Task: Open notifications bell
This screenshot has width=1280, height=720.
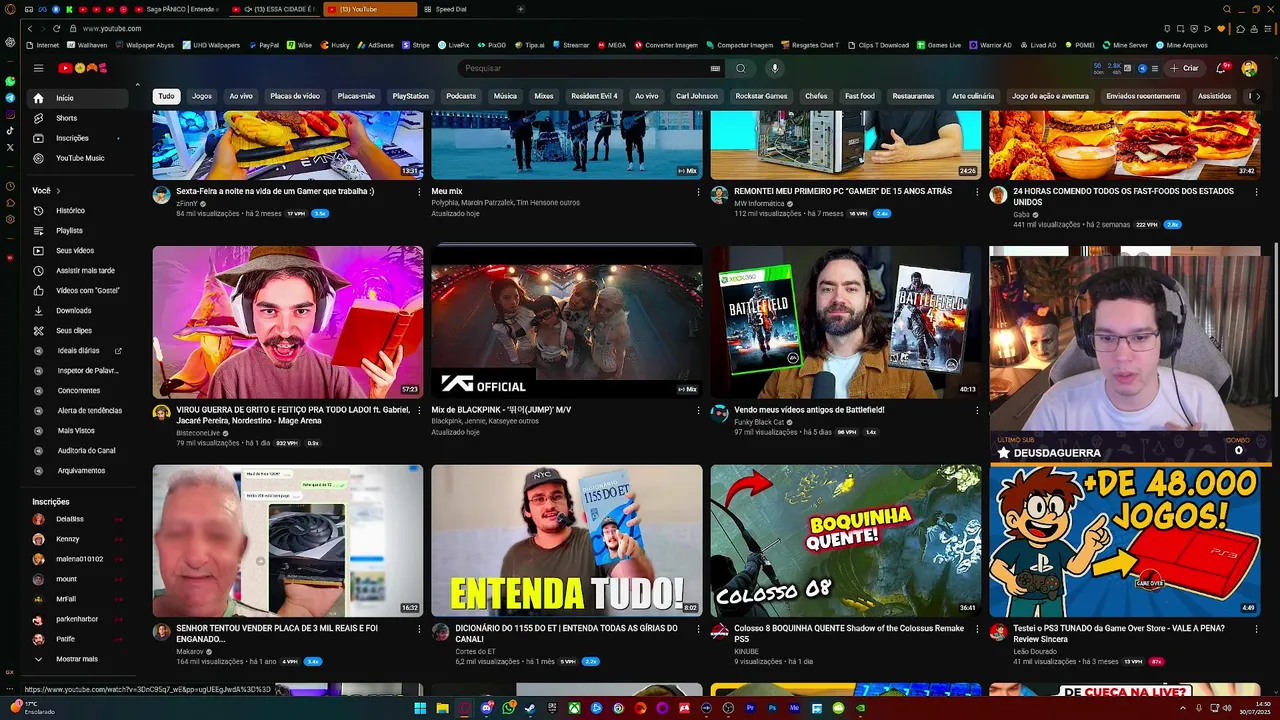Action: tap(1221, 68)
